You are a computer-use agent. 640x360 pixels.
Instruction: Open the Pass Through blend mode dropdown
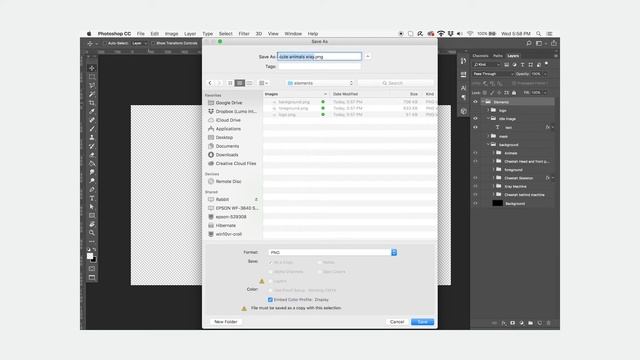point(493,74)
